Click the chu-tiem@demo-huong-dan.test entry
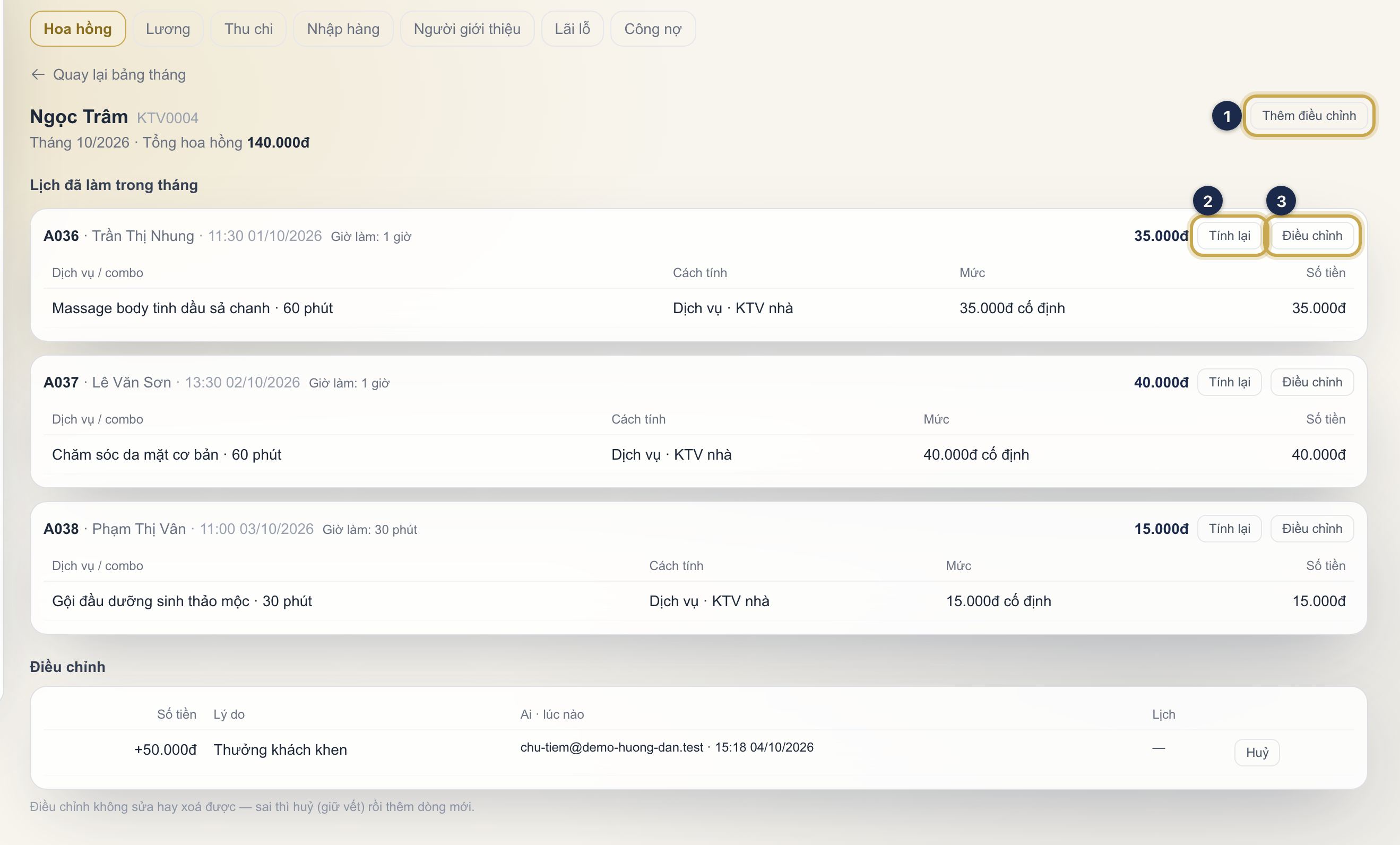The image size is (1400, 845). (x=667, y=747)
